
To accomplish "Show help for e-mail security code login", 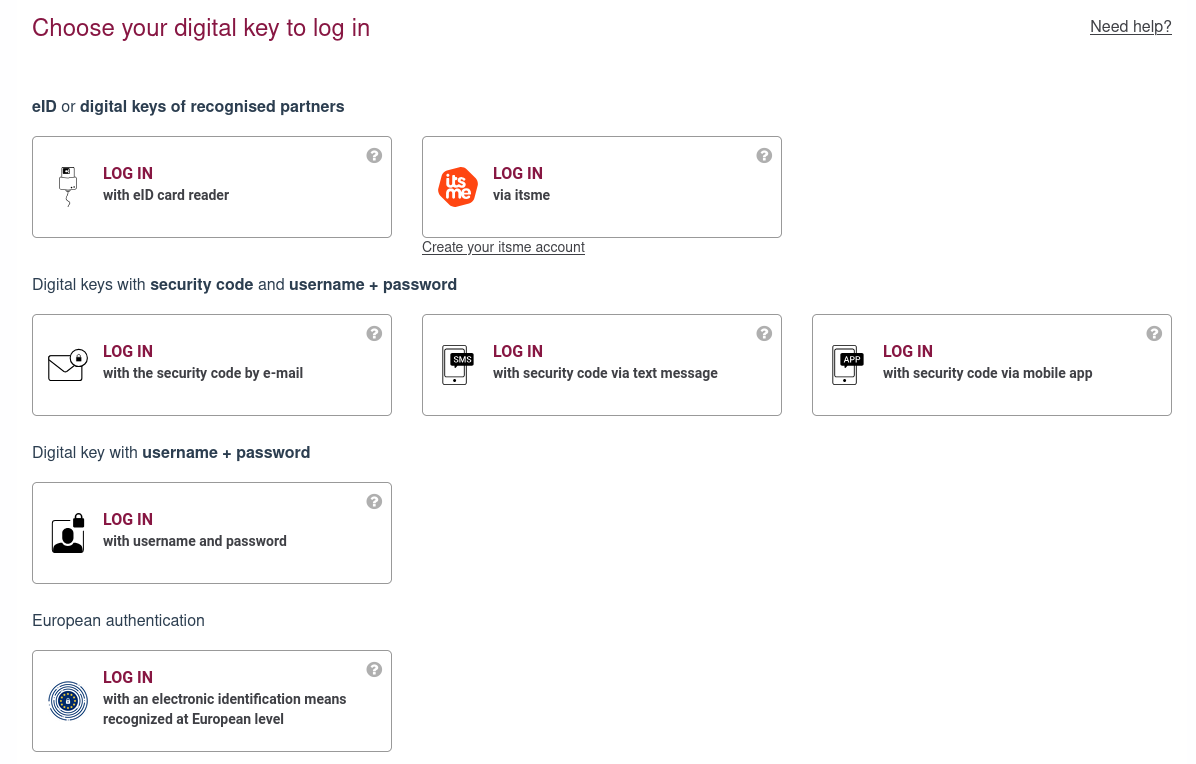I will (x=374, y=334).
